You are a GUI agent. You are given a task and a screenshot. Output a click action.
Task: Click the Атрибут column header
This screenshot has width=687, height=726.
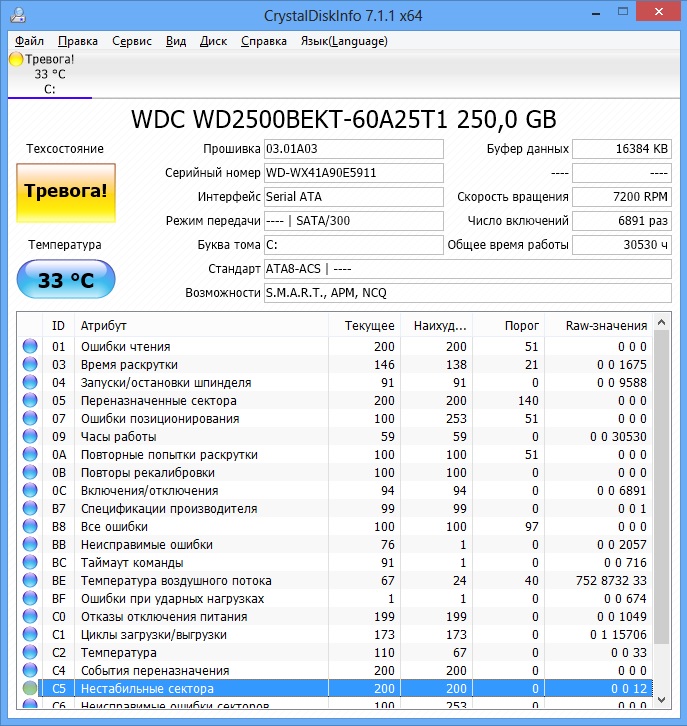[201, 326]
